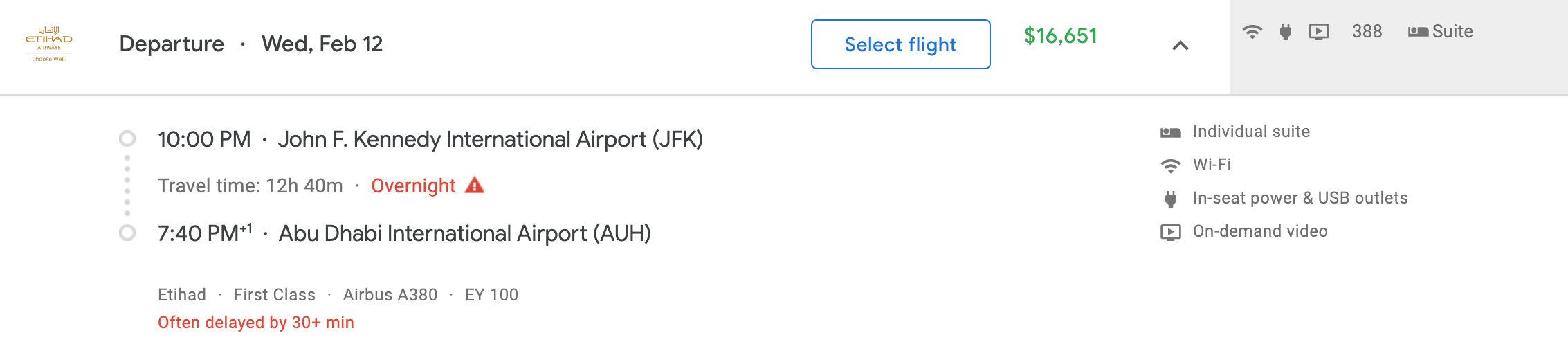Click the JFK departure circle marker
Image resolution: width=1568 pixels, height=360 pixels.
tap(127, 138)
